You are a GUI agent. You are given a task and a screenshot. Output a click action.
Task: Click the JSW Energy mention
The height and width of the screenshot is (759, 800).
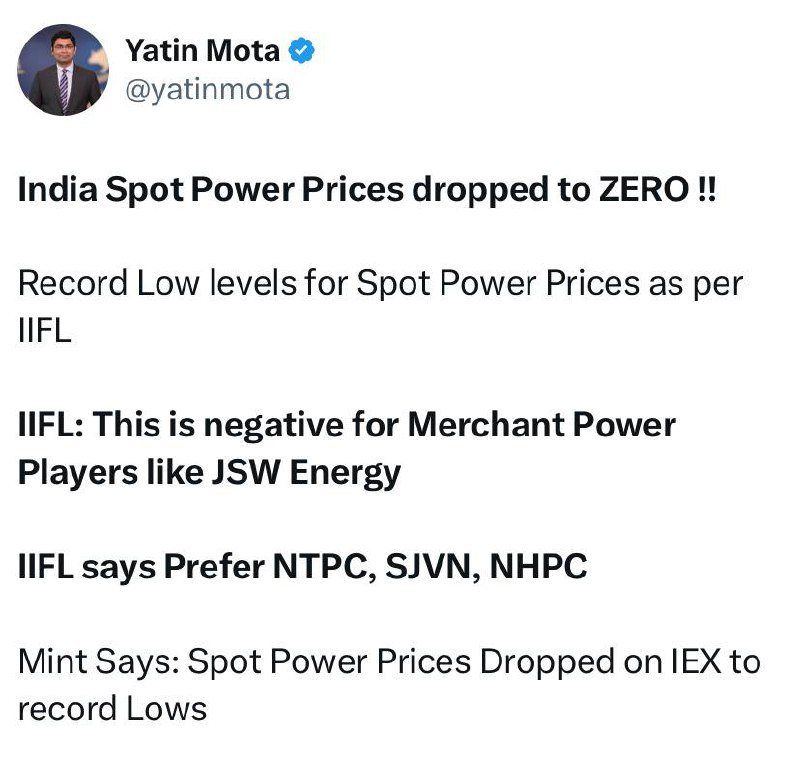tap(306, 473)
